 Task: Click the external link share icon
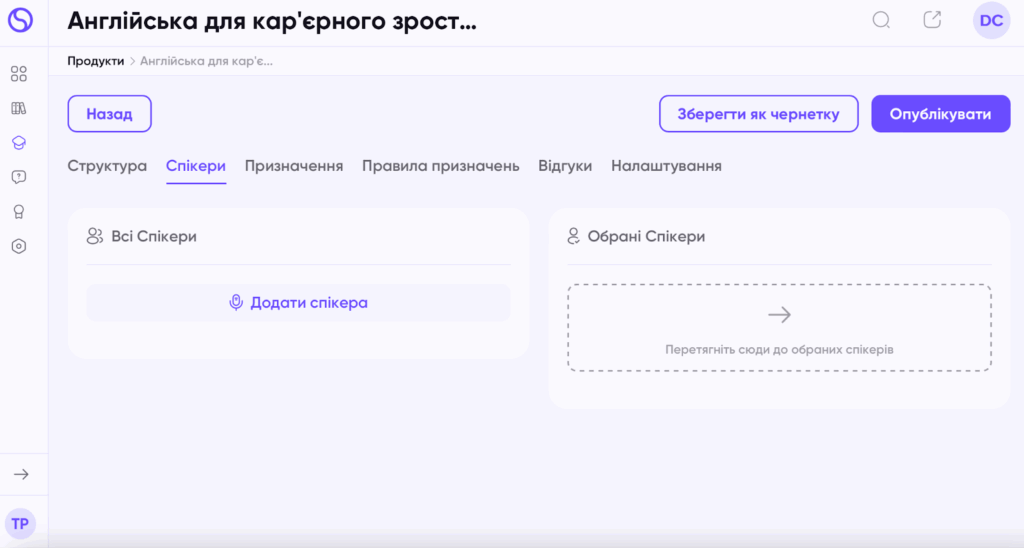[x=932, y=20]
